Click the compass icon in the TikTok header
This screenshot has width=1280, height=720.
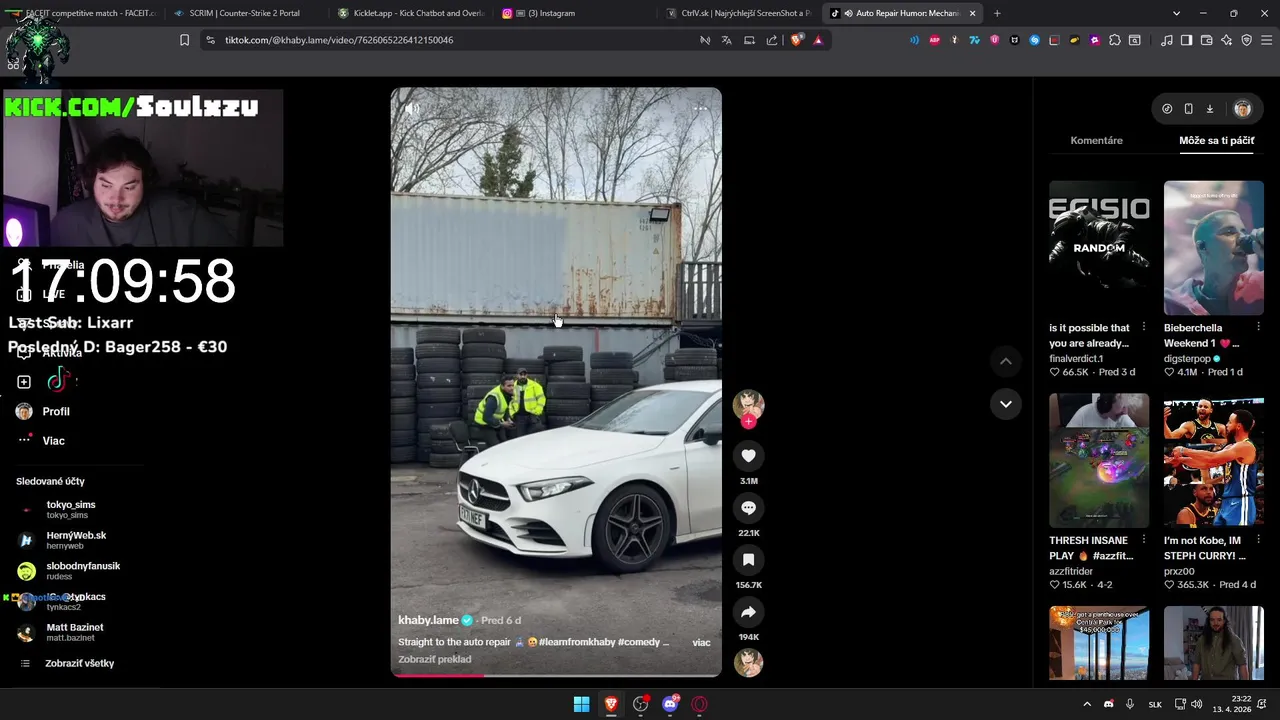(x=1167, y=109)
